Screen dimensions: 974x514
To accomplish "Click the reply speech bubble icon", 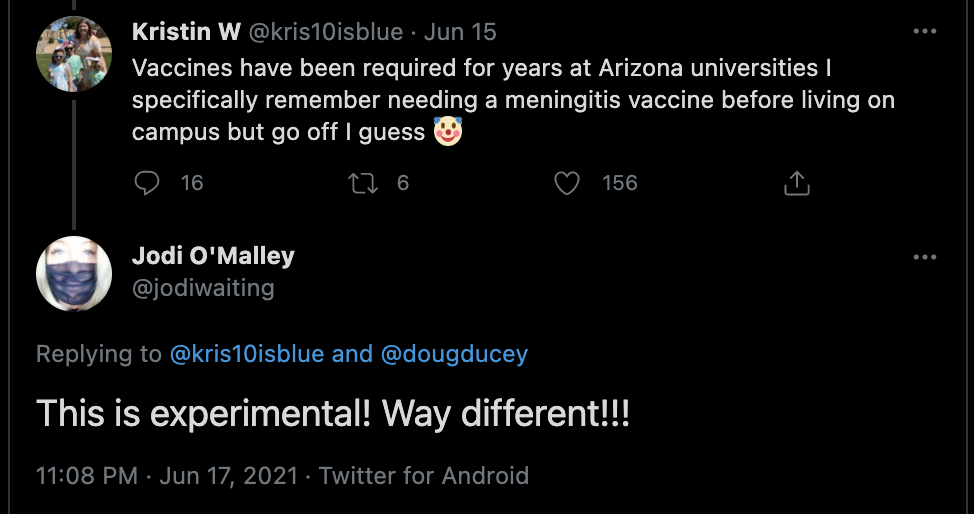I will click(x=147, y=183).
